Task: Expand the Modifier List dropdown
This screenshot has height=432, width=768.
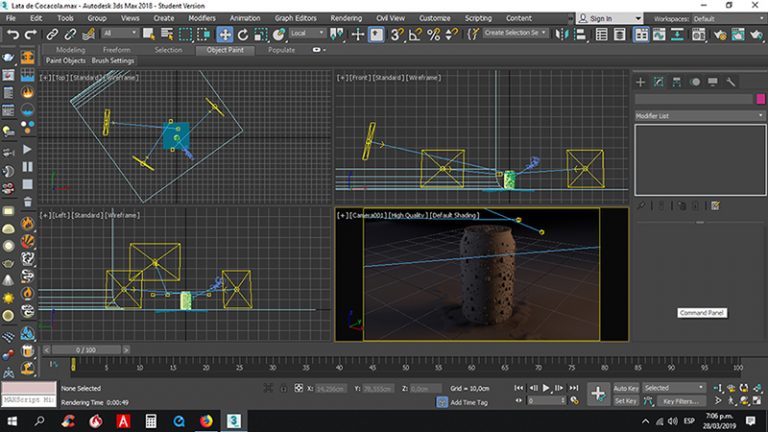Action: click(700, 116)
